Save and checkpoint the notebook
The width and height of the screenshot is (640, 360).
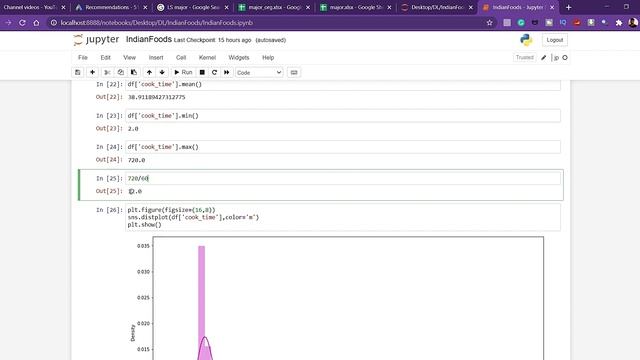(x=78, y=72)
